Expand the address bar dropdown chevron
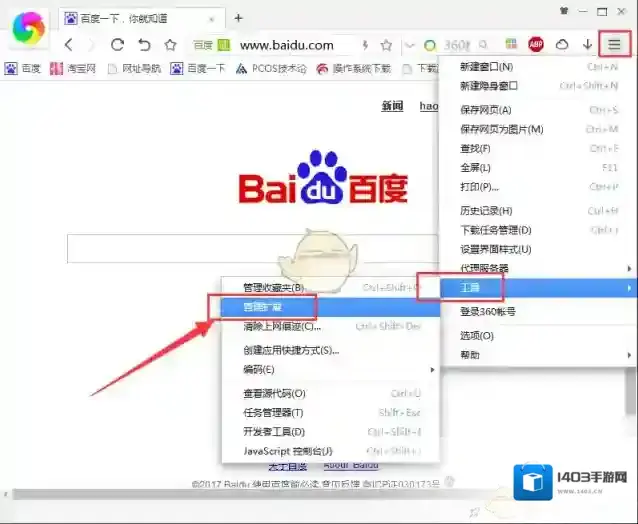This screenshot has width=638, height=524. point(410,45)
